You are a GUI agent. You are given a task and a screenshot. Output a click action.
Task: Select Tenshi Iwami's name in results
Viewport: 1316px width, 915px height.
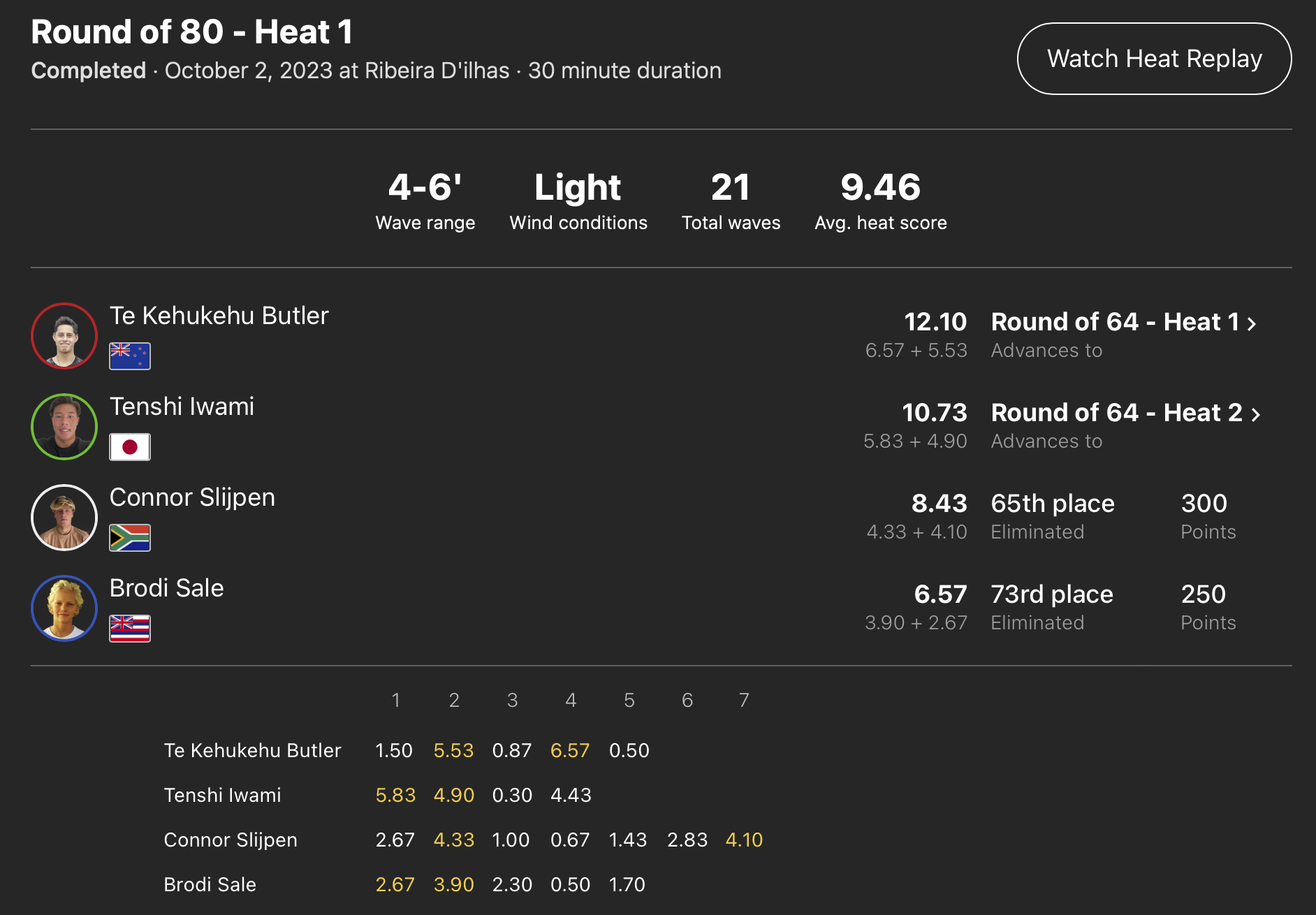[x=182, y=407]
